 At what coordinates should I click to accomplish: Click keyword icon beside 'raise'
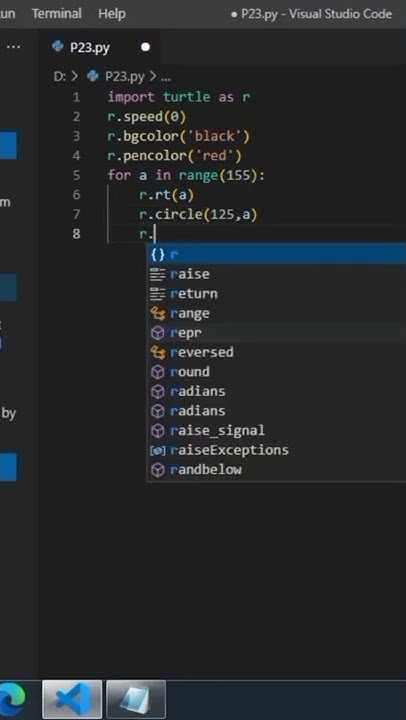click(x=158, y=274)
